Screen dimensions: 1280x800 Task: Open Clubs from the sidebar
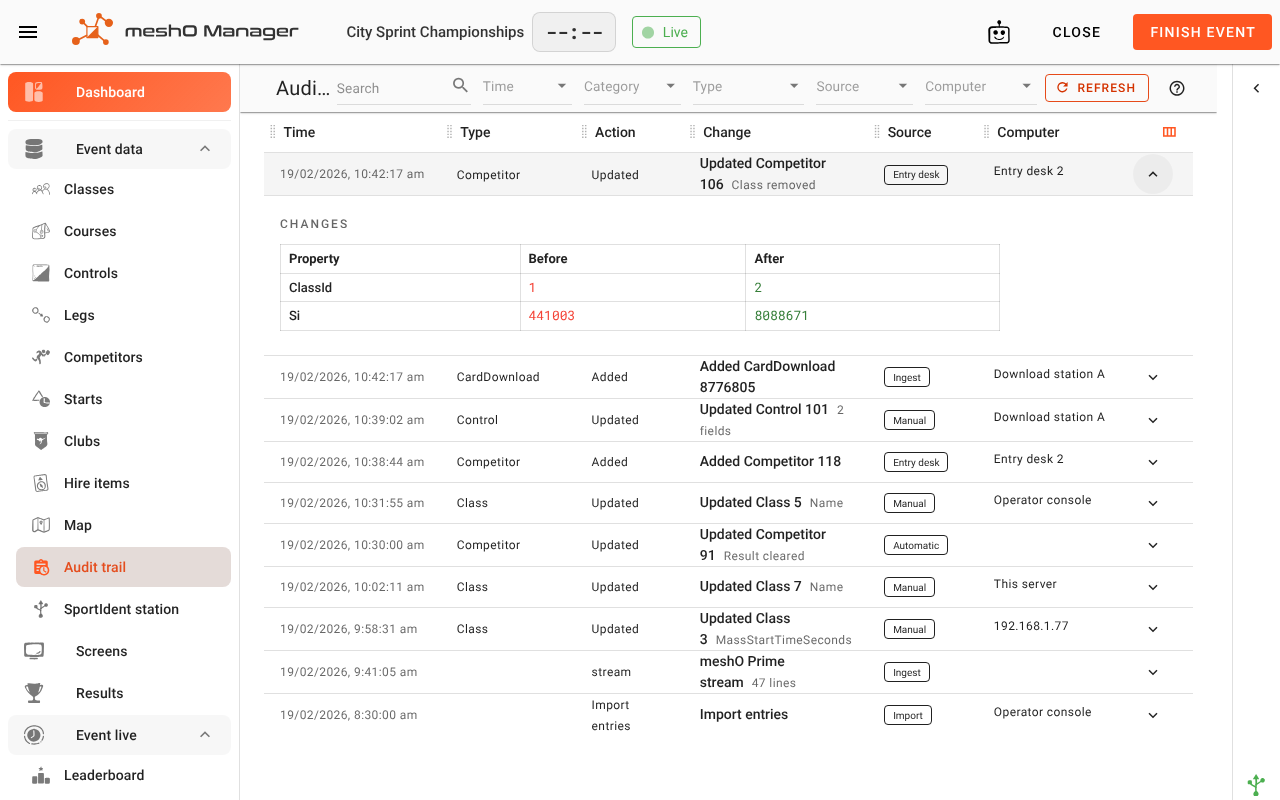tap(124, 441)
